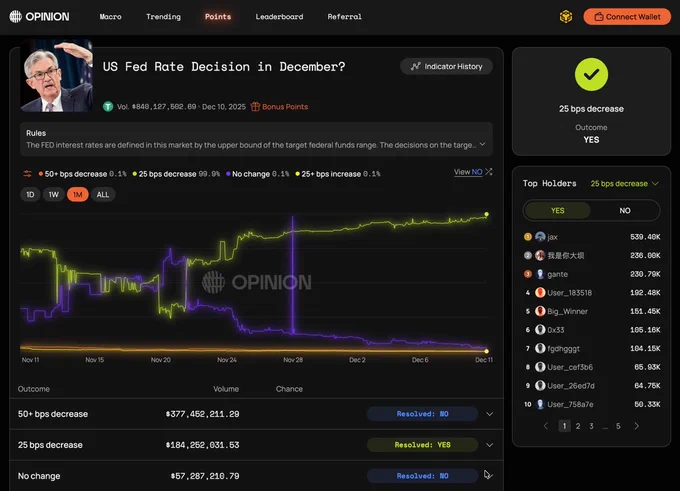
Task: Expand the No change row chevron
Action: [x=489, y=476]
